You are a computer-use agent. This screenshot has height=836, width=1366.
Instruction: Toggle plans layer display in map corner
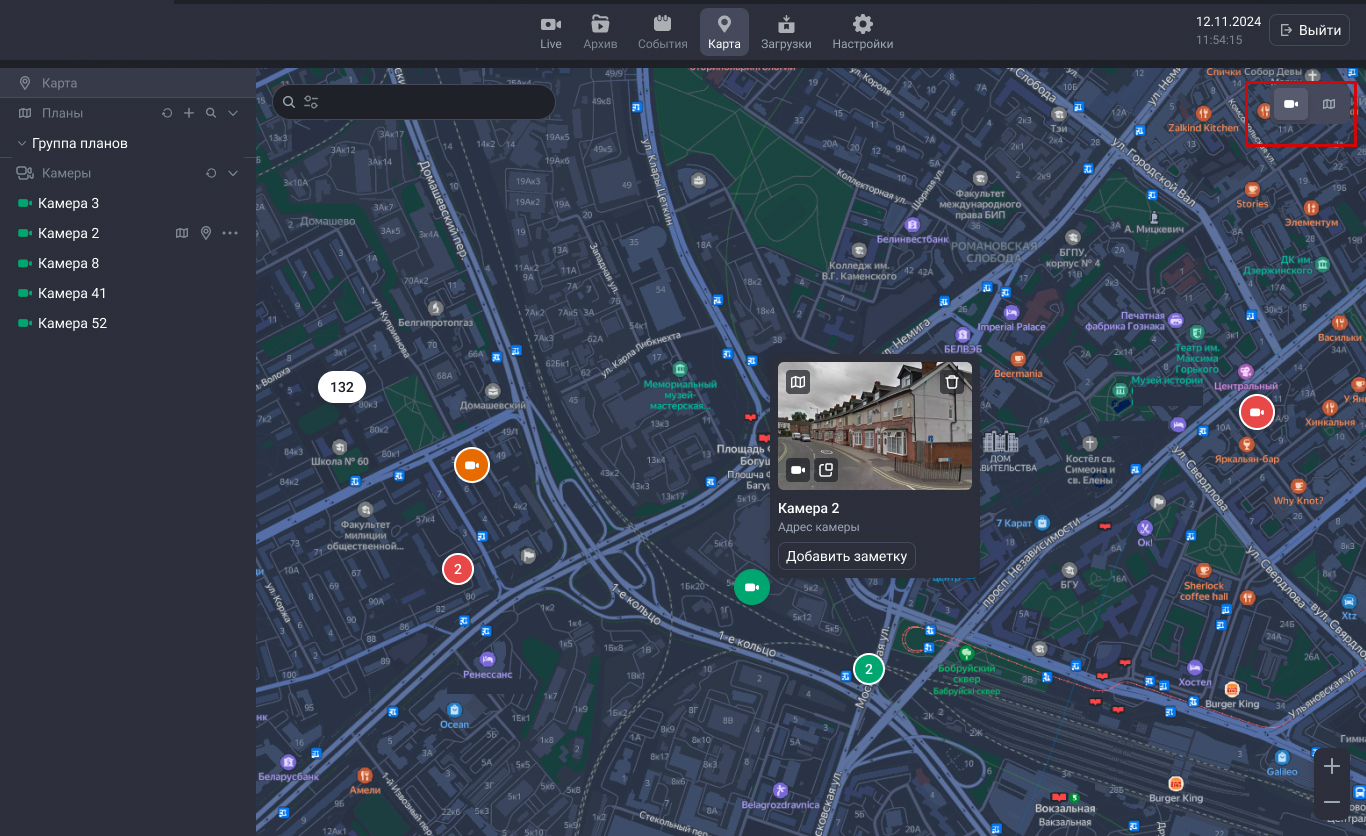point(1328,104)
